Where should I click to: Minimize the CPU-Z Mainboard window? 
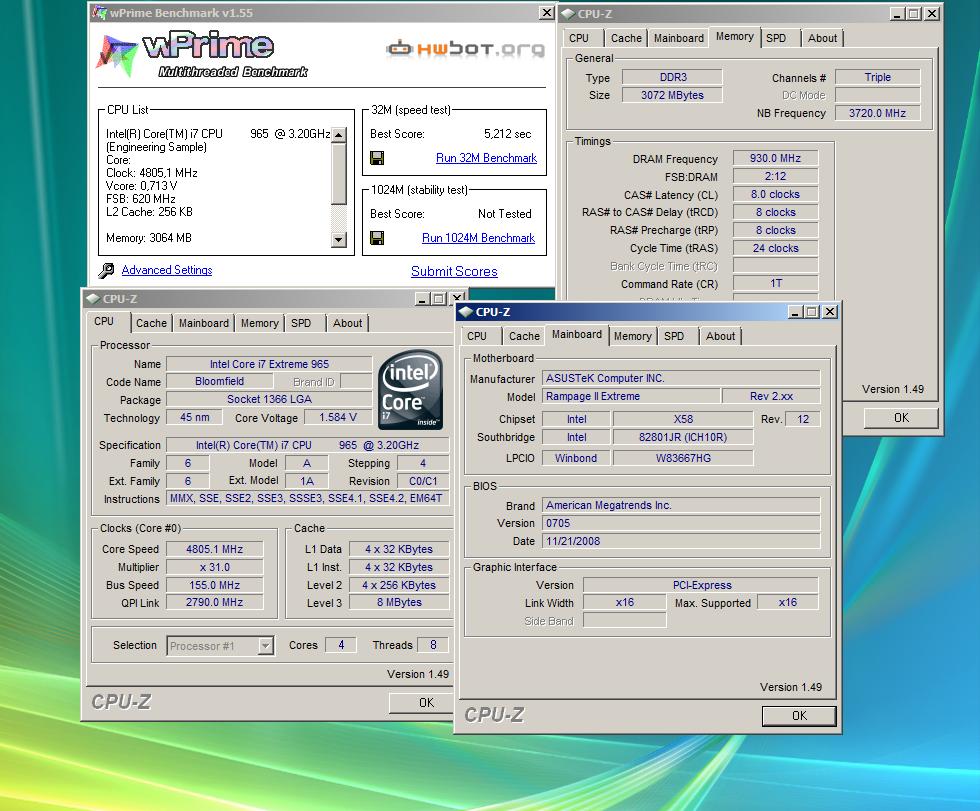(x=795, y=312)
